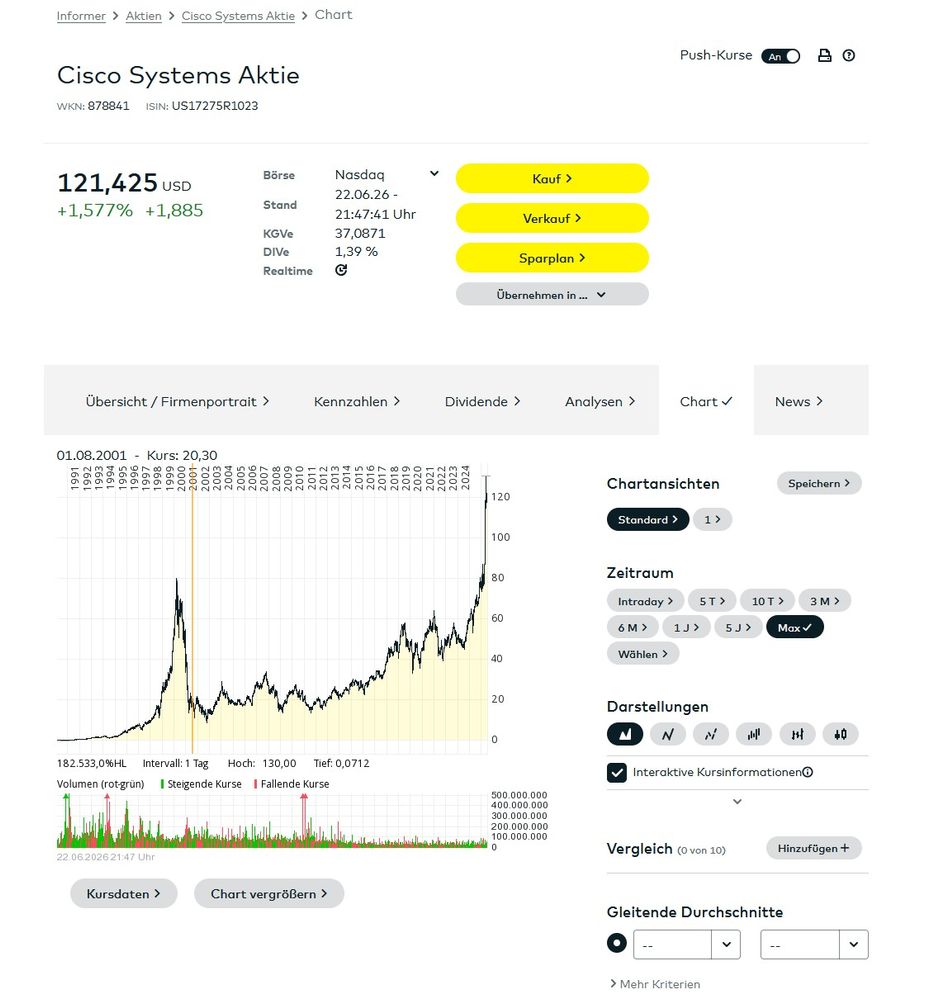Click Wählen to choose custom period
Image resolution: width=939 pixels, height=999 pixels.
click(643, 654)
